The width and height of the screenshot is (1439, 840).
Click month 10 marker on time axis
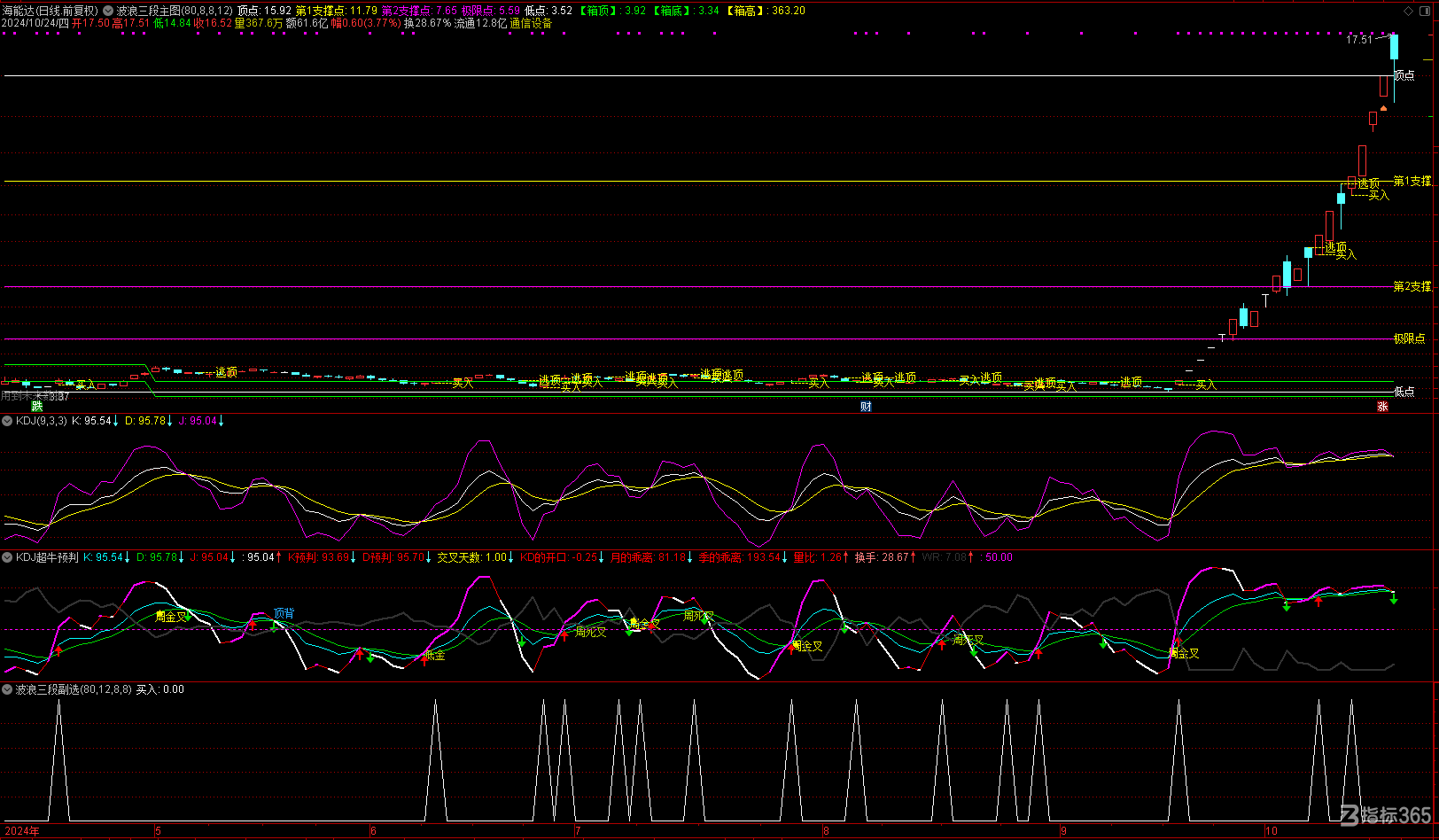coord(1272,831)
